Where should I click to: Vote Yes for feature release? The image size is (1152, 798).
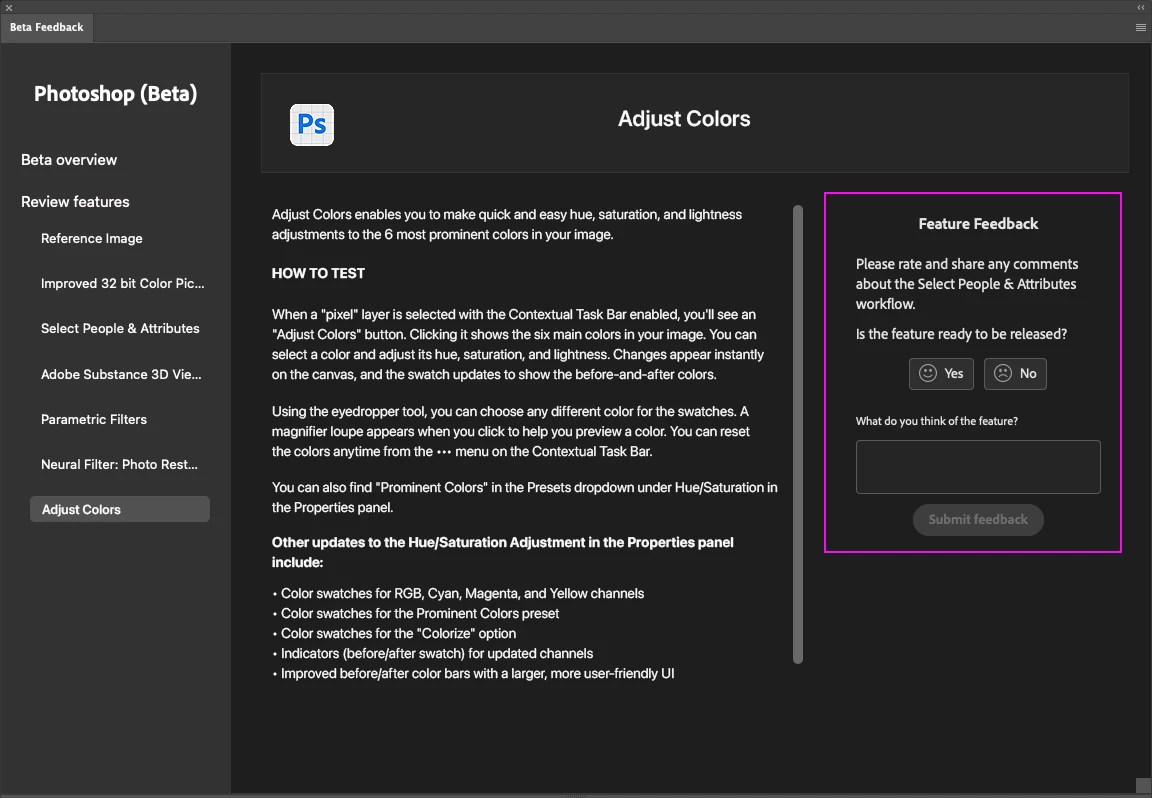point(941,373)
